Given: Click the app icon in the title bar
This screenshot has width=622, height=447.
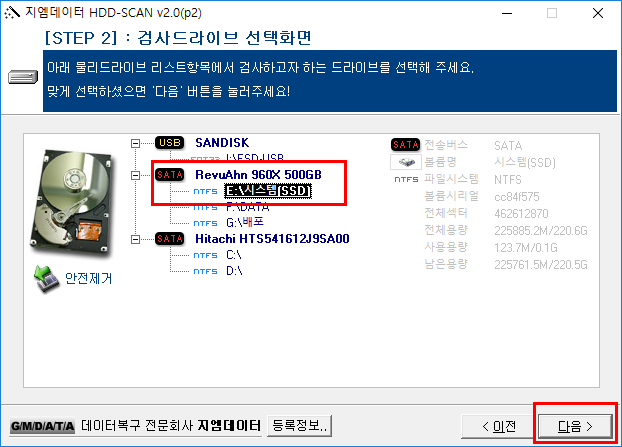Looking at the screenshot, I should tap(12, 13).
